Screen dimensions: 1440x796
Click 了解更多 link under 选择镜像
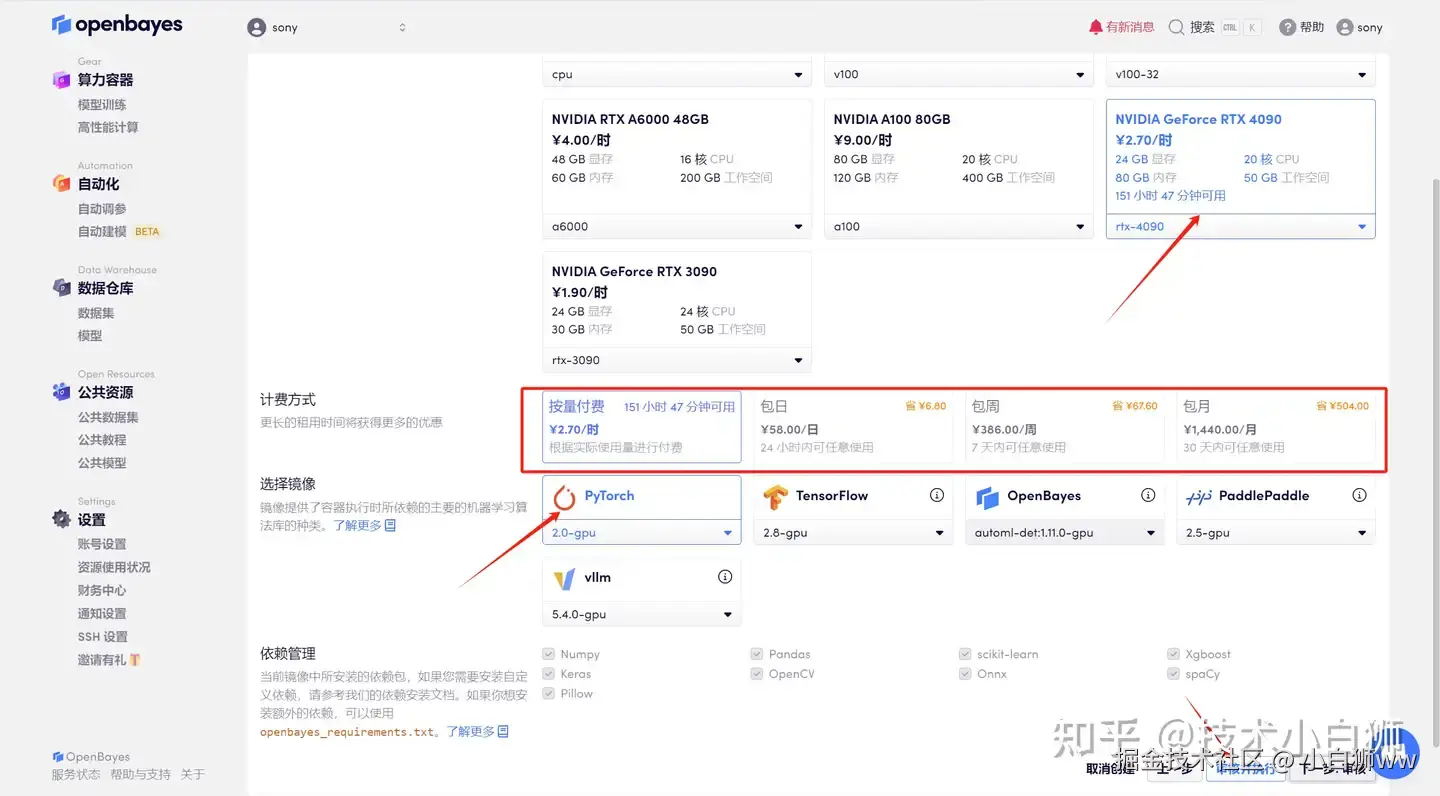(x=364, y=525)
